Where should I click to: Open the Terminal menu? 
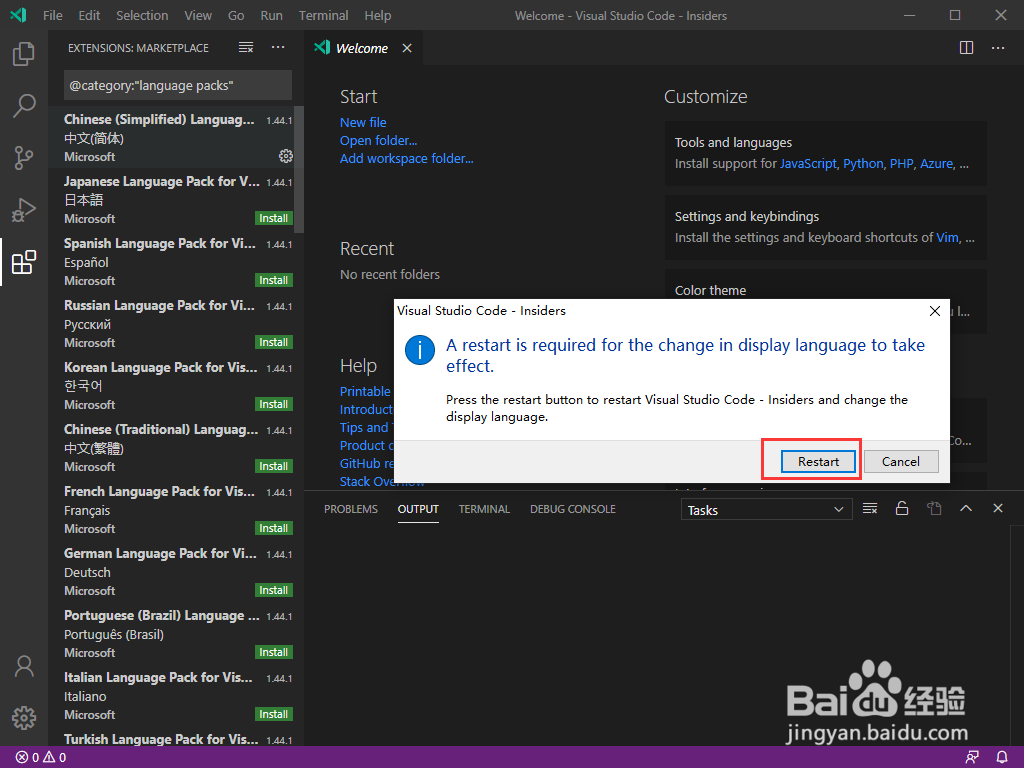click(323, 15)
